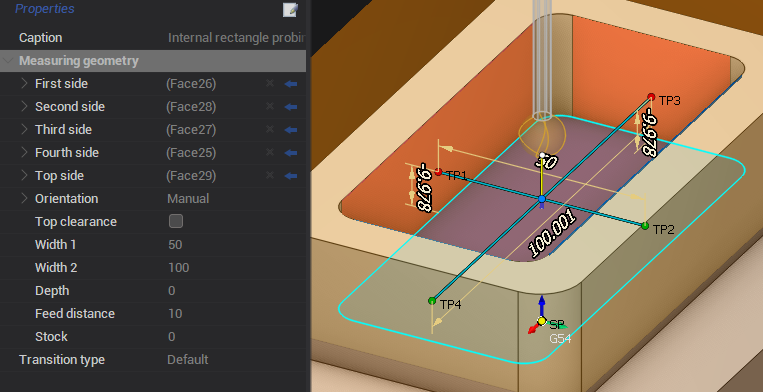Edit the Caption field value
The image size is (763, 392).
(x=236, y=38)
